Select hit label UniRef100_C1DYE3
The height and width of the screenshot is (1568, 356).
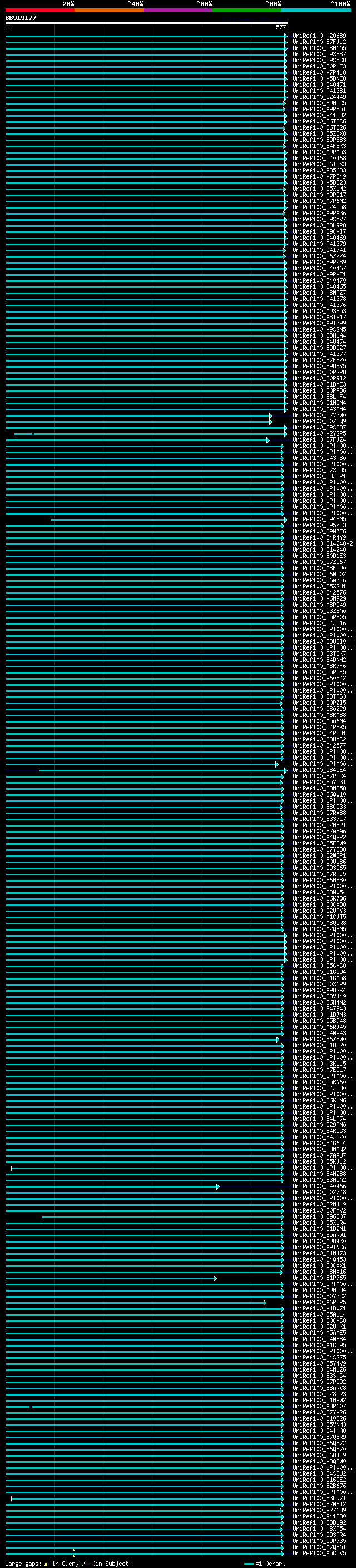click(x=319, y=385)
